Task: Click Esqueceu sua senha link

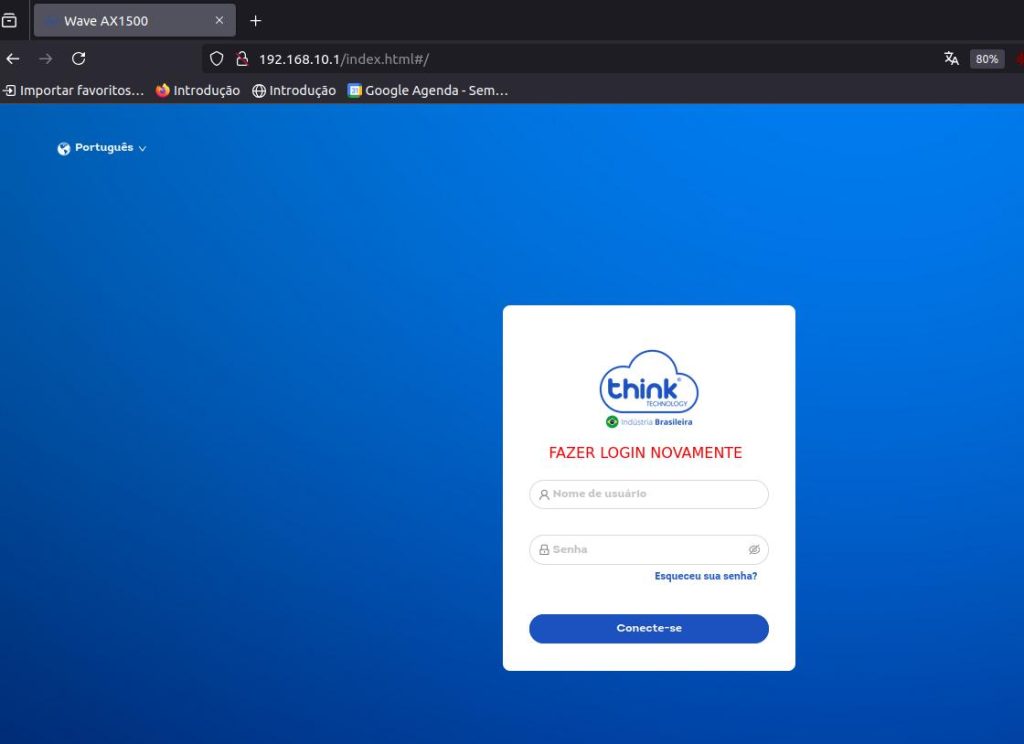Action: [x=706, y=576]
